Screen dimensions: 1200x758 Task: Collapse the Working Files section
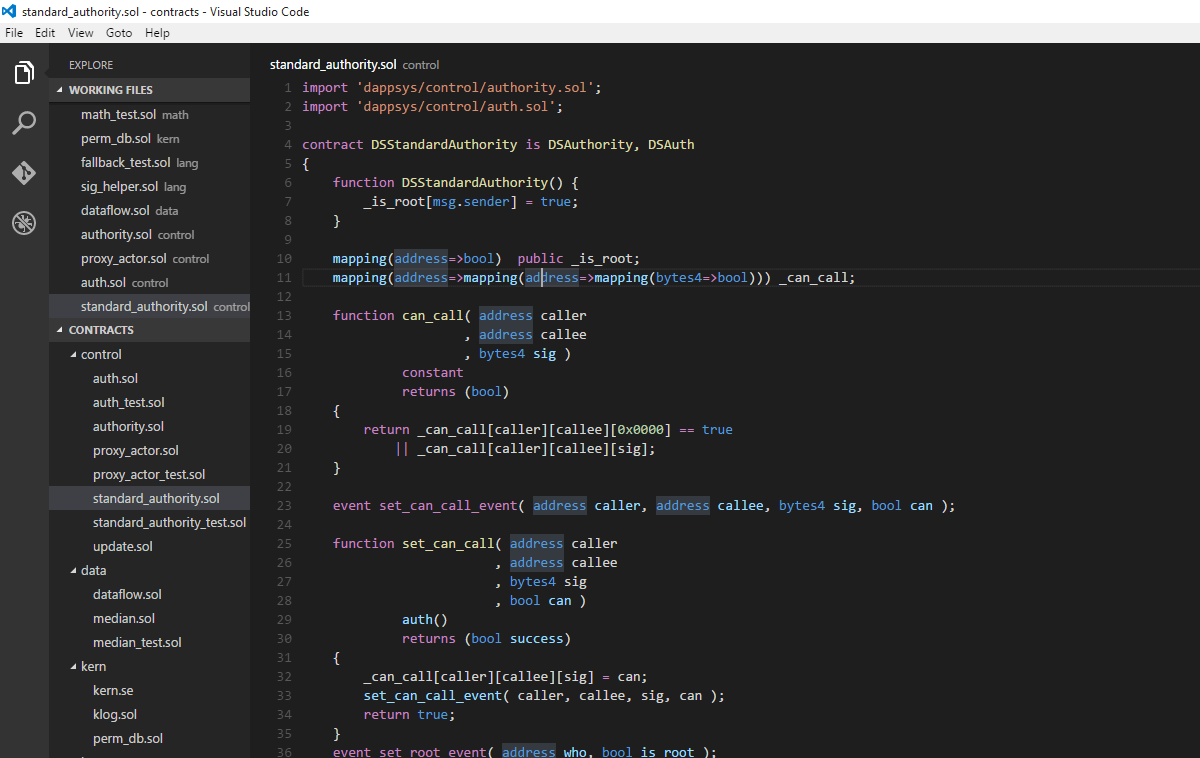click(110, 90)
